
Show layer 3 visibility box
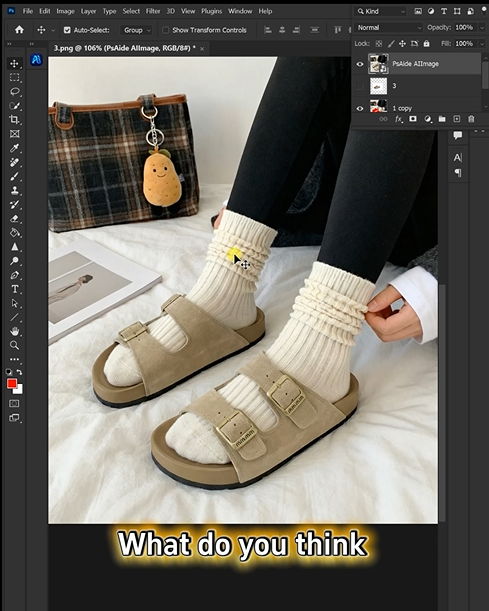point(360,86)
